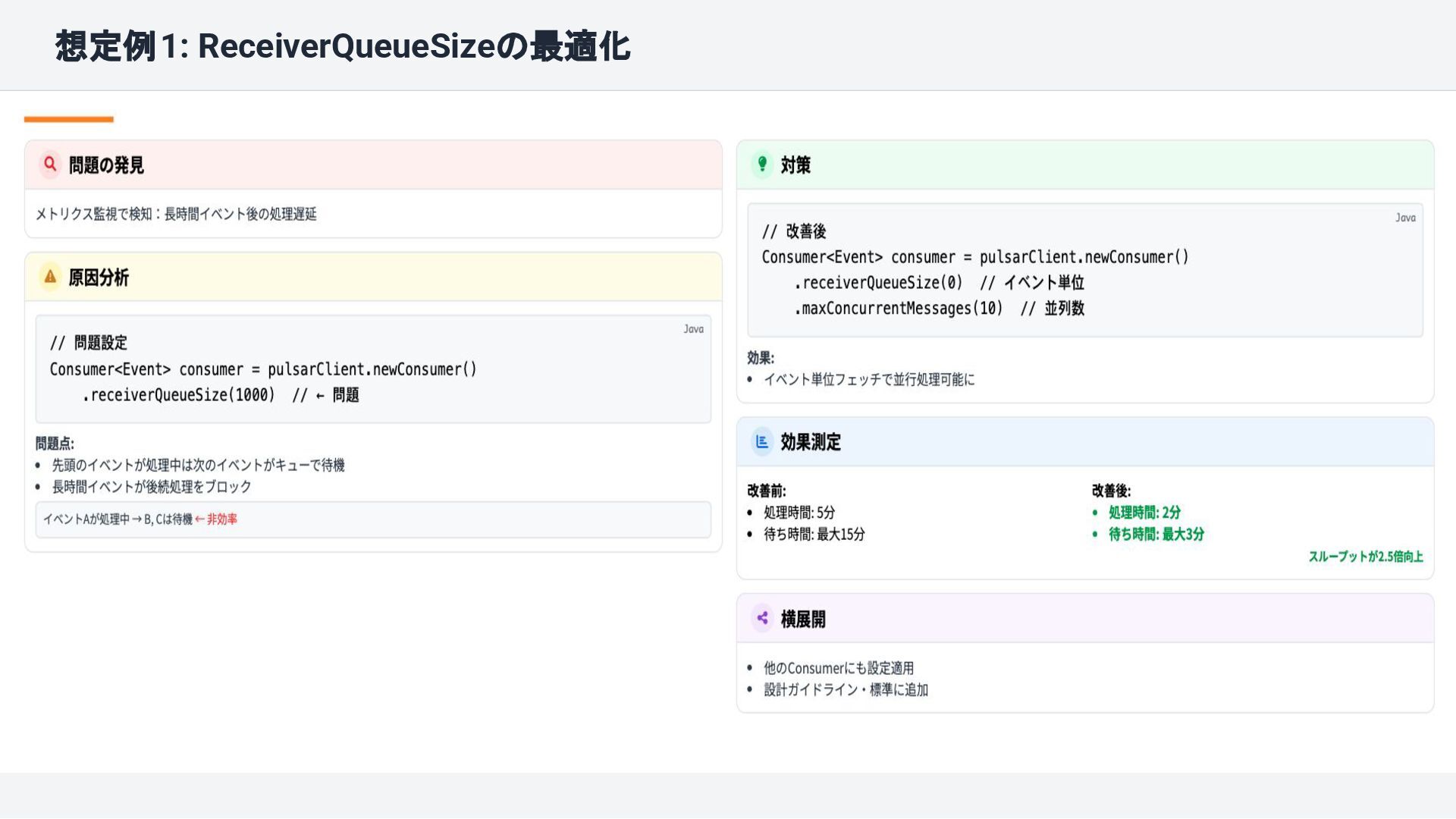1456x819 pixels.
Task: Click the 設計ガイドライン・標準に追加 bullet
Action: tap(846, 690)
